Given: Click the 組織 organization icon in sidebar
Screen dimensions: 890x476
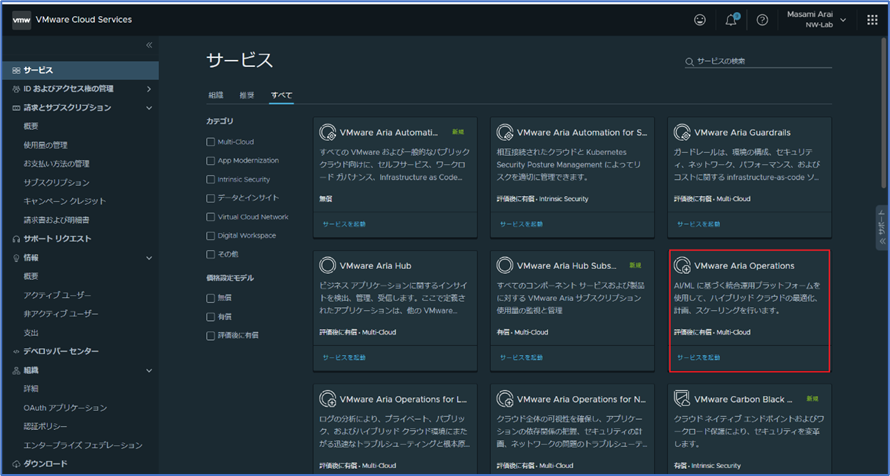Looking at the screenshot, I should click(16, 370).
